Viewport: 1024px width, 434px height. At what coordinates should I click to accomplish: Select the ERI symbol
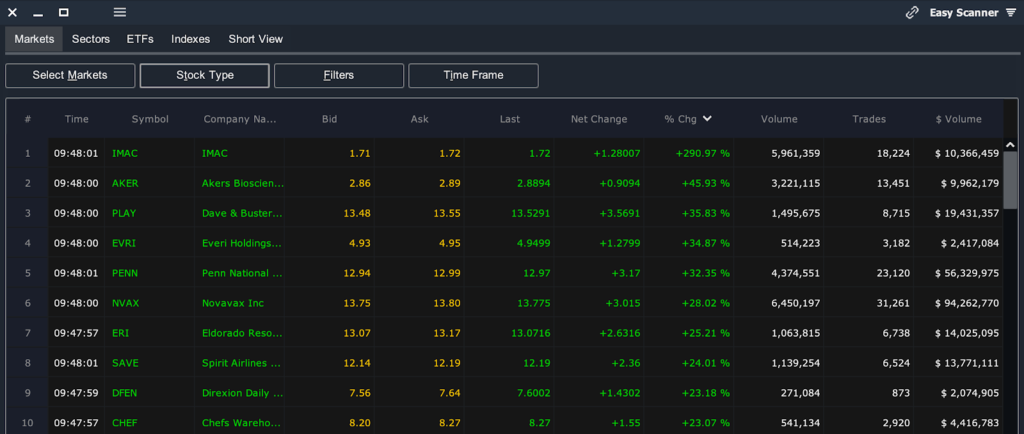click(120, 333)
